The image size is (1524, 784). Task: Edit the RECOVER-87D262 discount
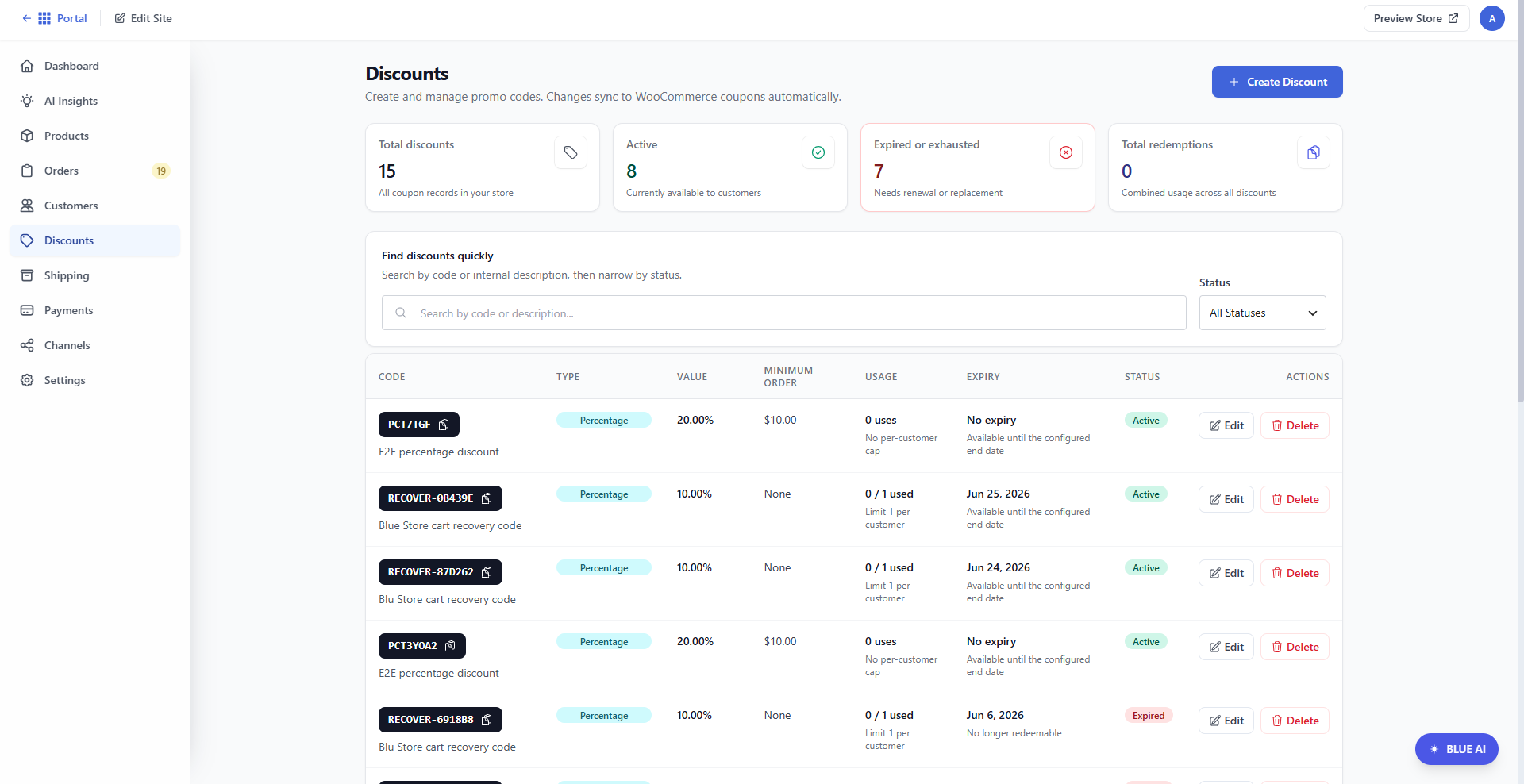[1226, 573]
